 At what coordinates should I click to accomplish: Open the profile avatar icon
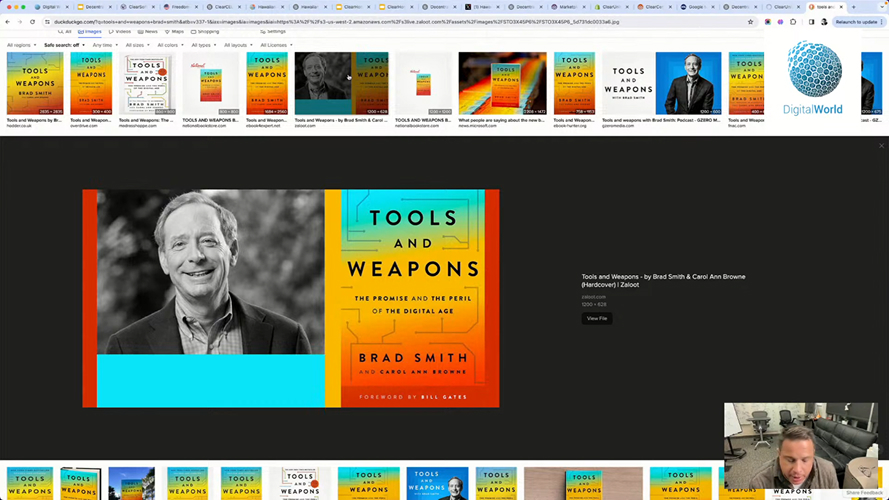[x=824, y=22]
